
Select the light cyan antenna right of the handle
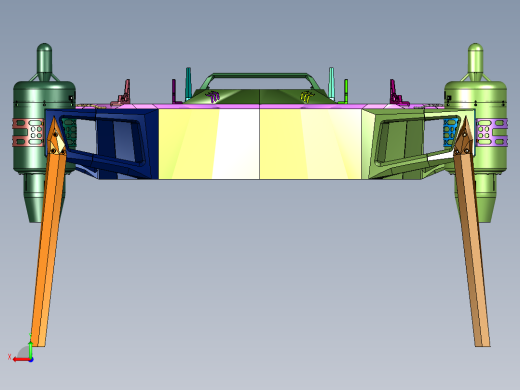(331, 83)
